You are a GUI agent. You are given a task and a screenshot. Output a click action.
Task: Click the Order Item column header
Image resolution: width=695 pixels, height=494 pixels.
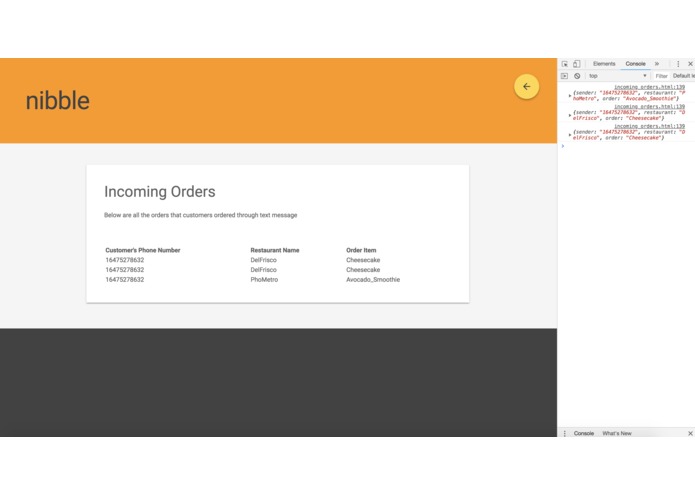tap(361, 250)
